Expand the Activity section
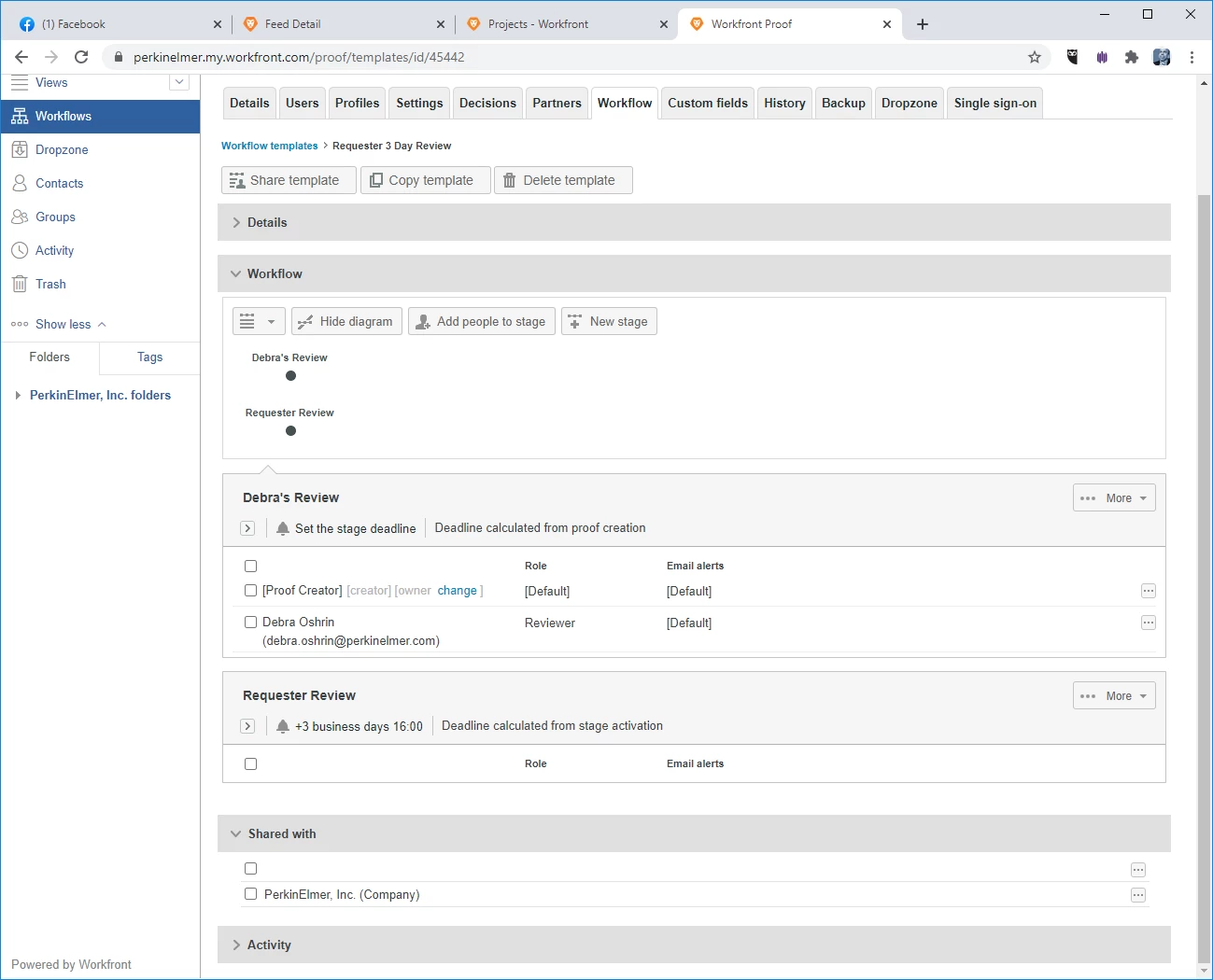Screen dimensions: 1213x980 point(694,945)
